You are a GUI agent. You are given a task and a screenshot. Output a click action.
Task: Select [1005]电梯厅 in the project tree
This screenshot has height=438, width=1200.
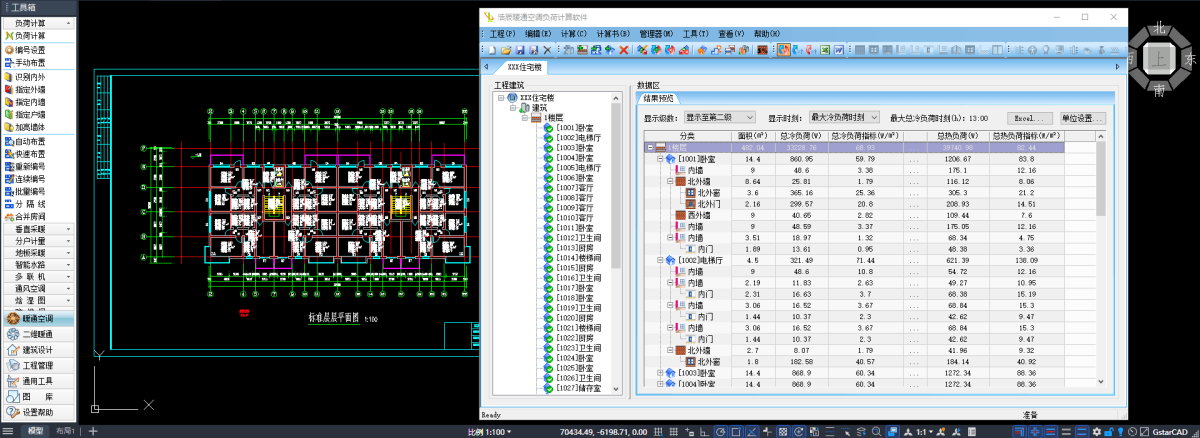pyautogui.click(x=577, y=168)
